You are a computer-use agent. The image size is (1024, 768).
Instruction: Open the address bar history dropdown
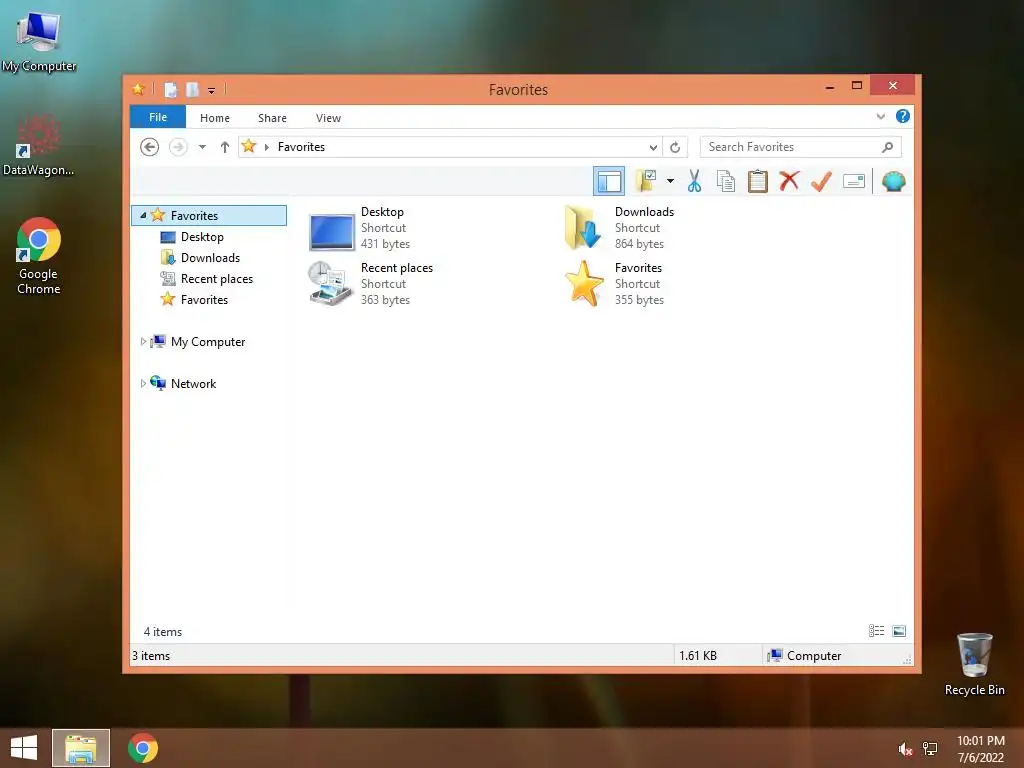[652, 147]
